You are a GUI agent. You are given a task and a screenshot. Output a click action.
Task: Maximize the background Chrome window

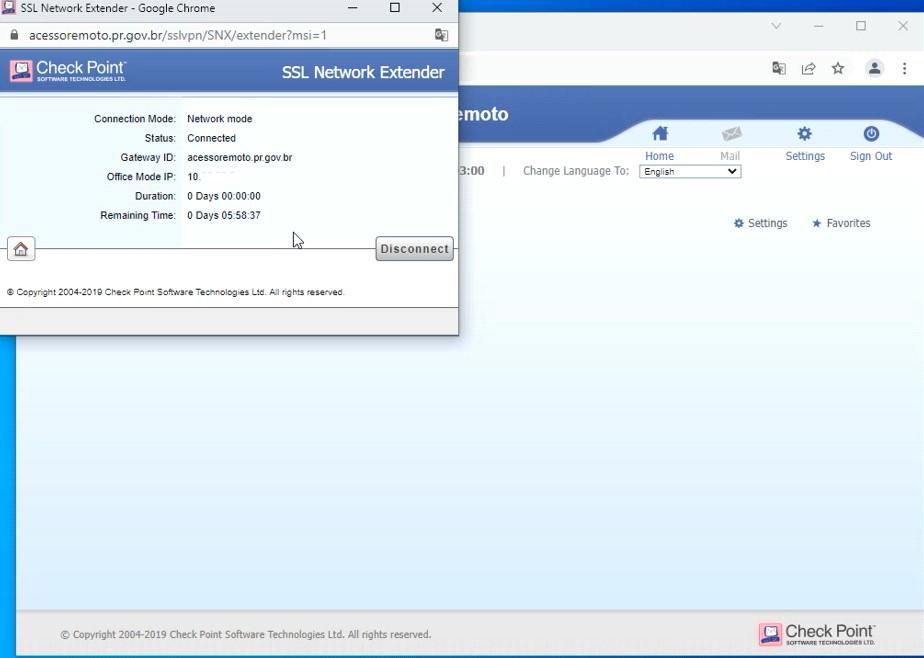(861, 26)
